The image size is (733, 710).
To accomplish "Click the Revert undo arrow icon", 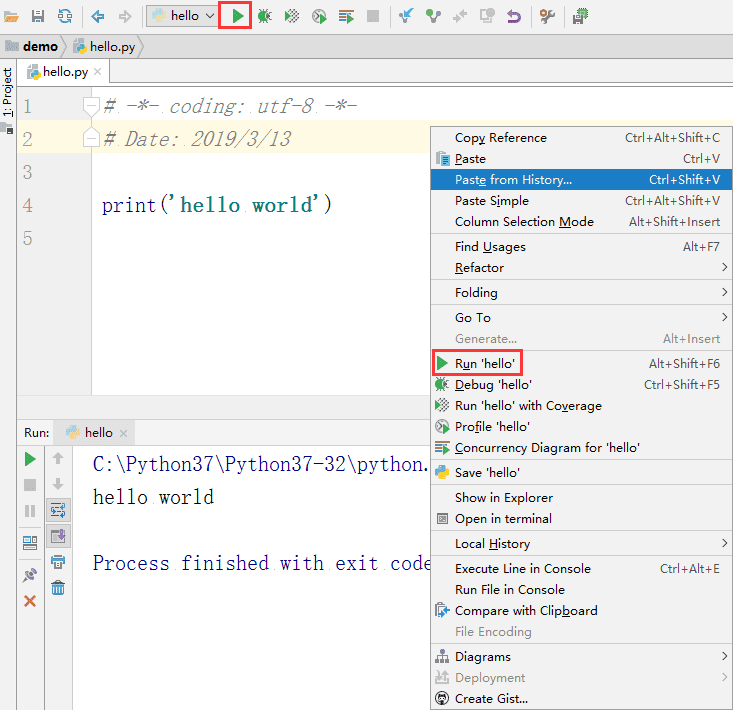I will point(514,17).
